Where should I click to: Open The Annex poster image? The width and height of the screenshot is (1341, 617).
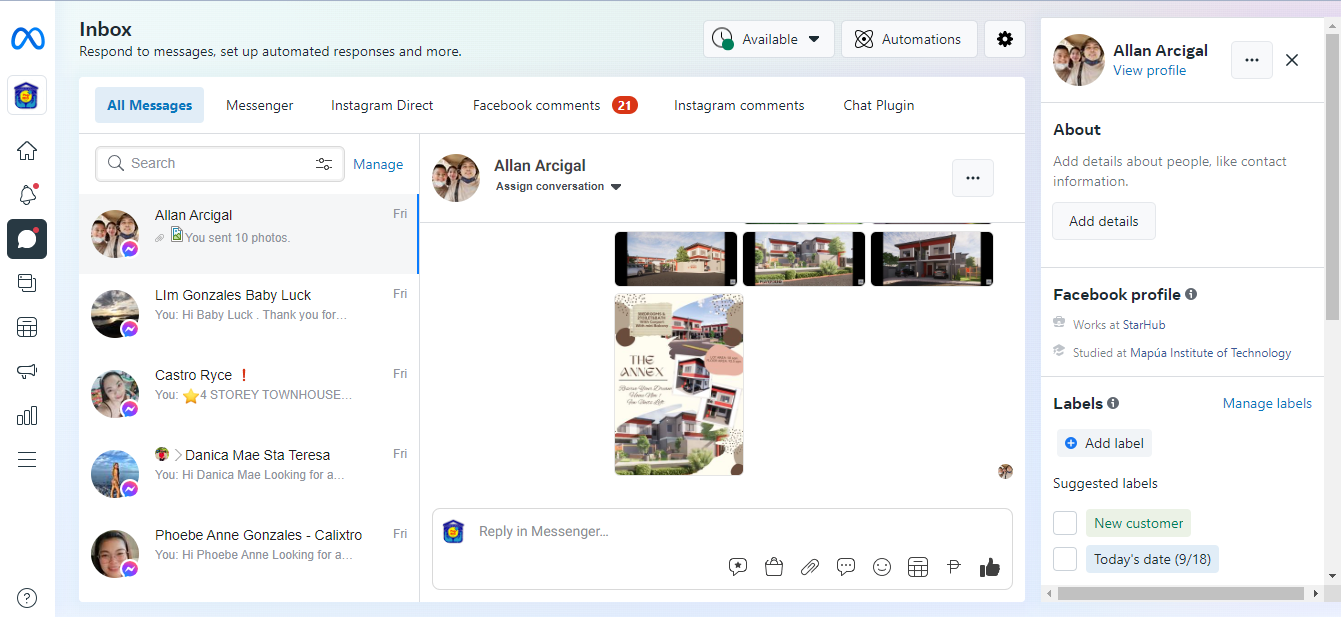[x=679, y=384]
